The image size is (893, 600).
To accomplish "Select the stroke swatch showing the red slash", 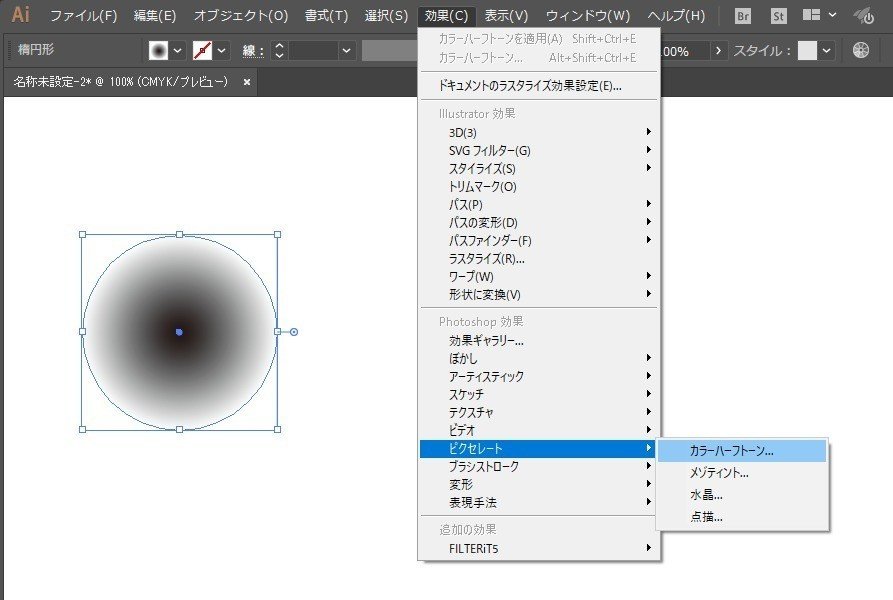I will (x=202, y=49).
